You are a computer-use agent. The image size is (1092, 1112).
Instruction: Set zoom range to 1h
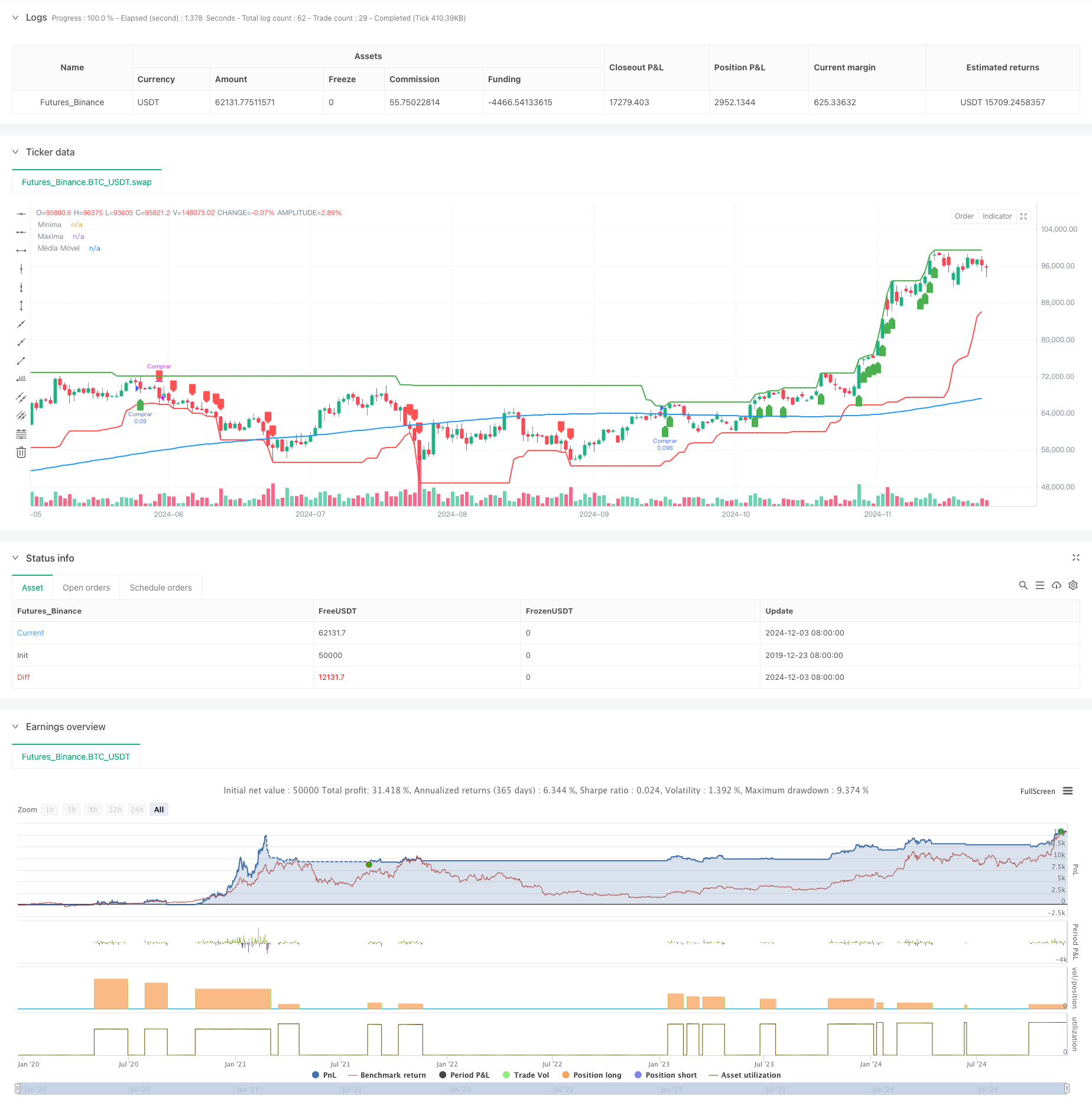(x=50, y=809)
